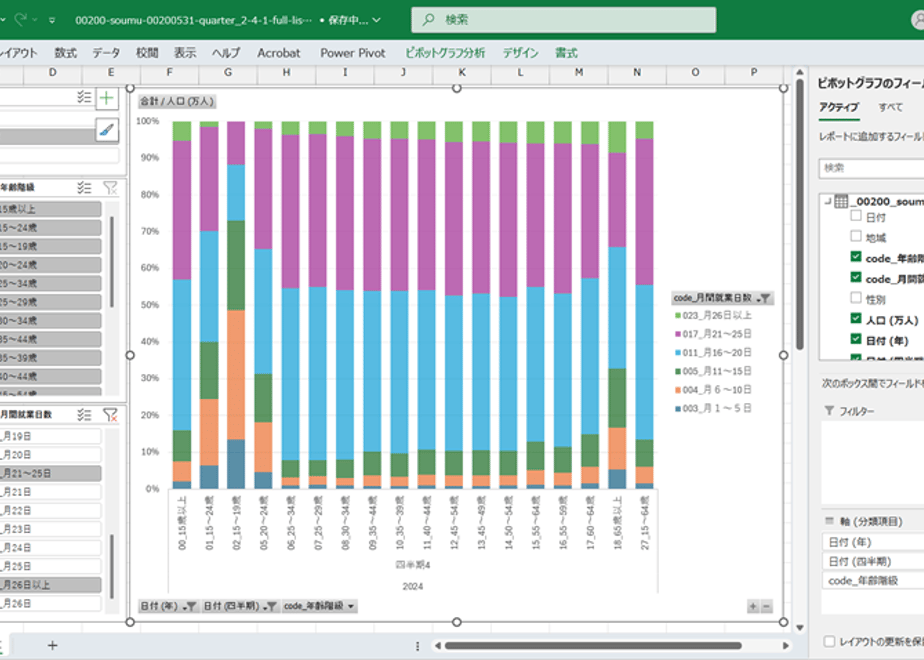Select the 25~34歳 slicer item
This screenshot has height=660, width=924.
(x=50, y=283)
